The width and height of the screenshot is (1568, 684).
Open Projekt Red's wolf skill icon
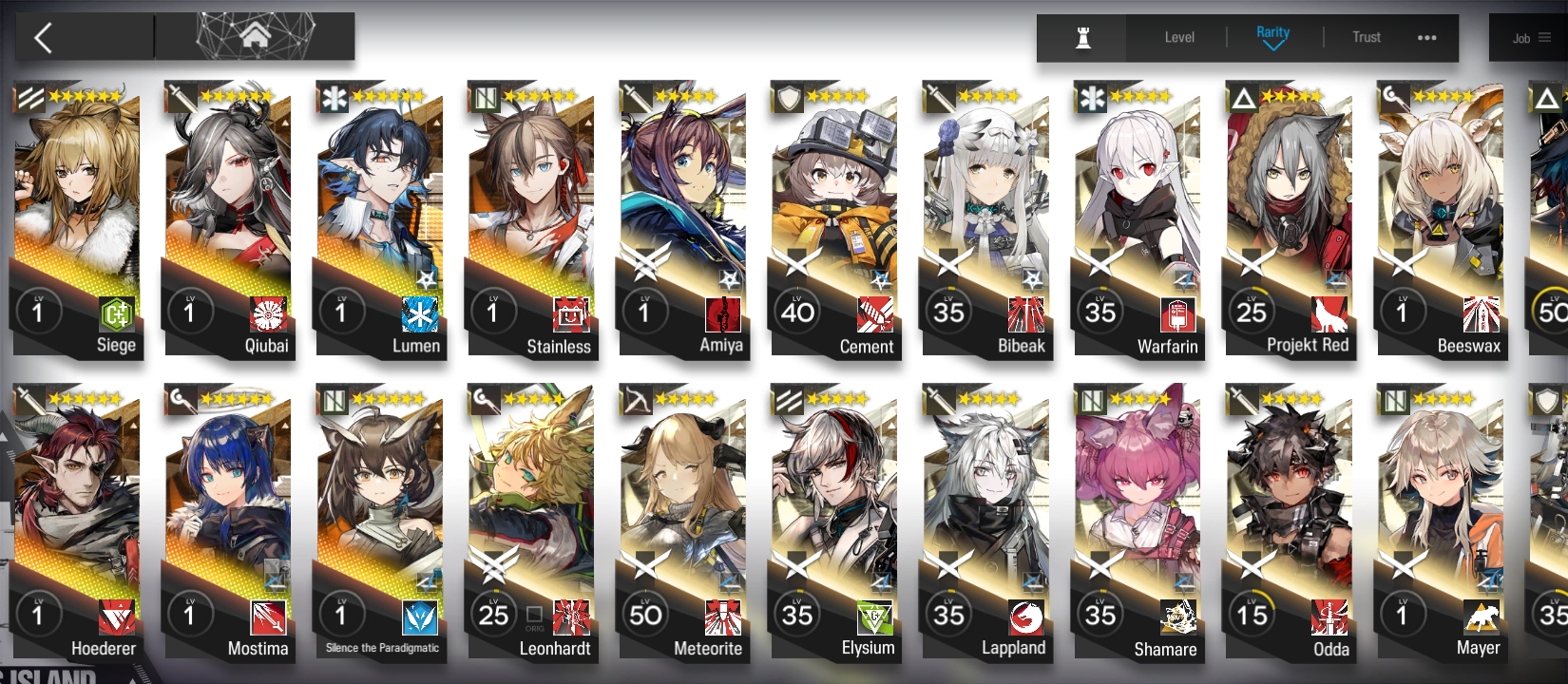(x=1329, y=313)
